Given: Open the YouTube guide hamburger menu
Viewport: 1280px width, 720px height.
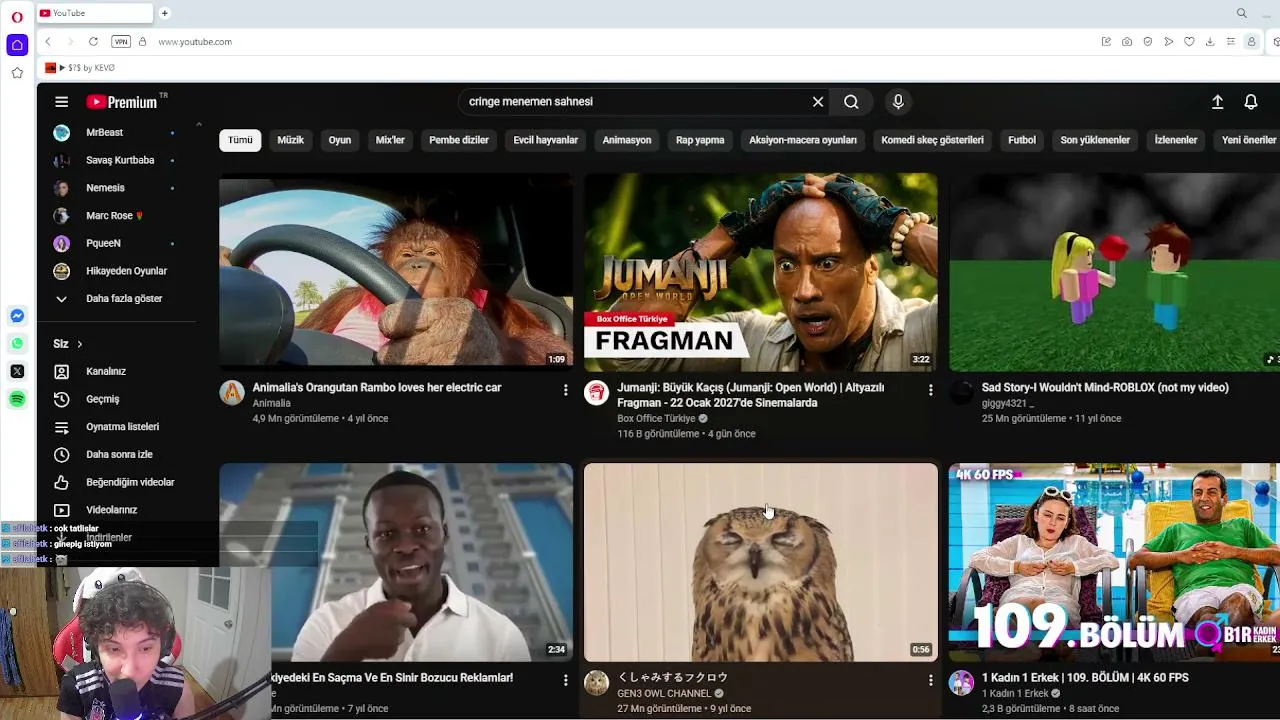Looking at the screenshot, I should pyautogui.click(x=61, y=102).
